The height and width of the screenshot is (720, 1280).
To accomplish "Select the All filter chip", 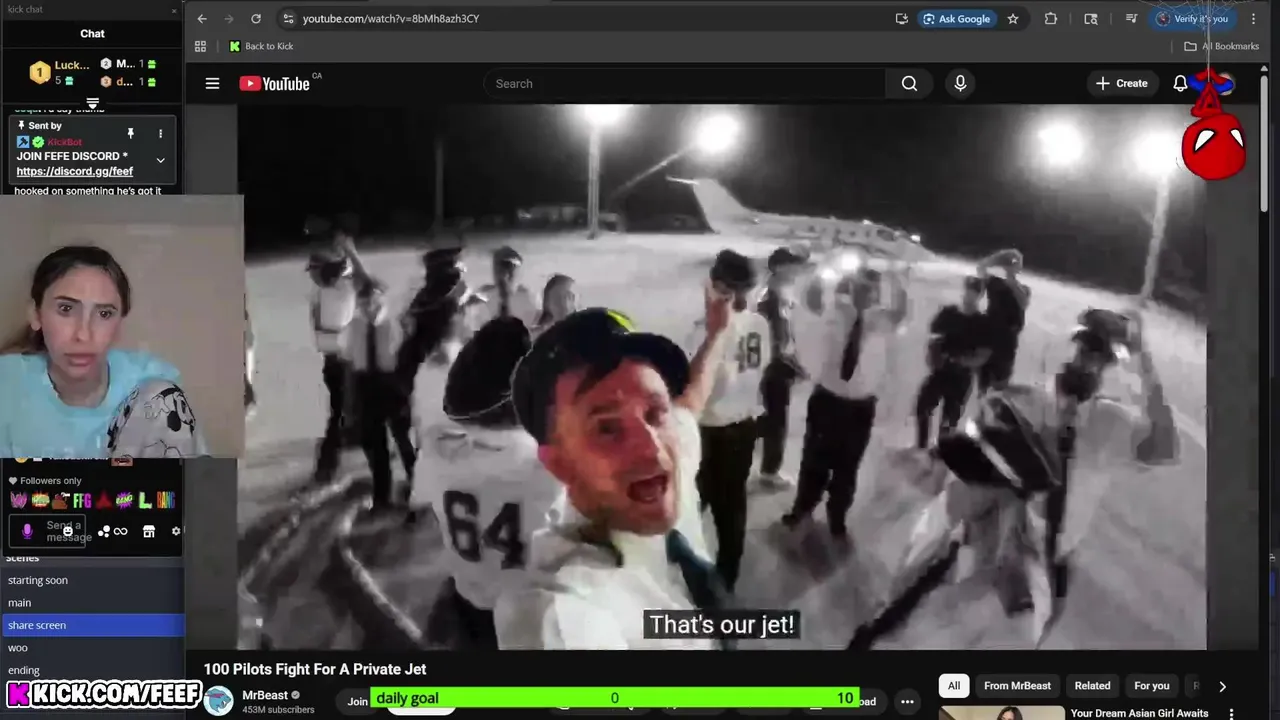I will pyautogui.click(x=954, y=686).
